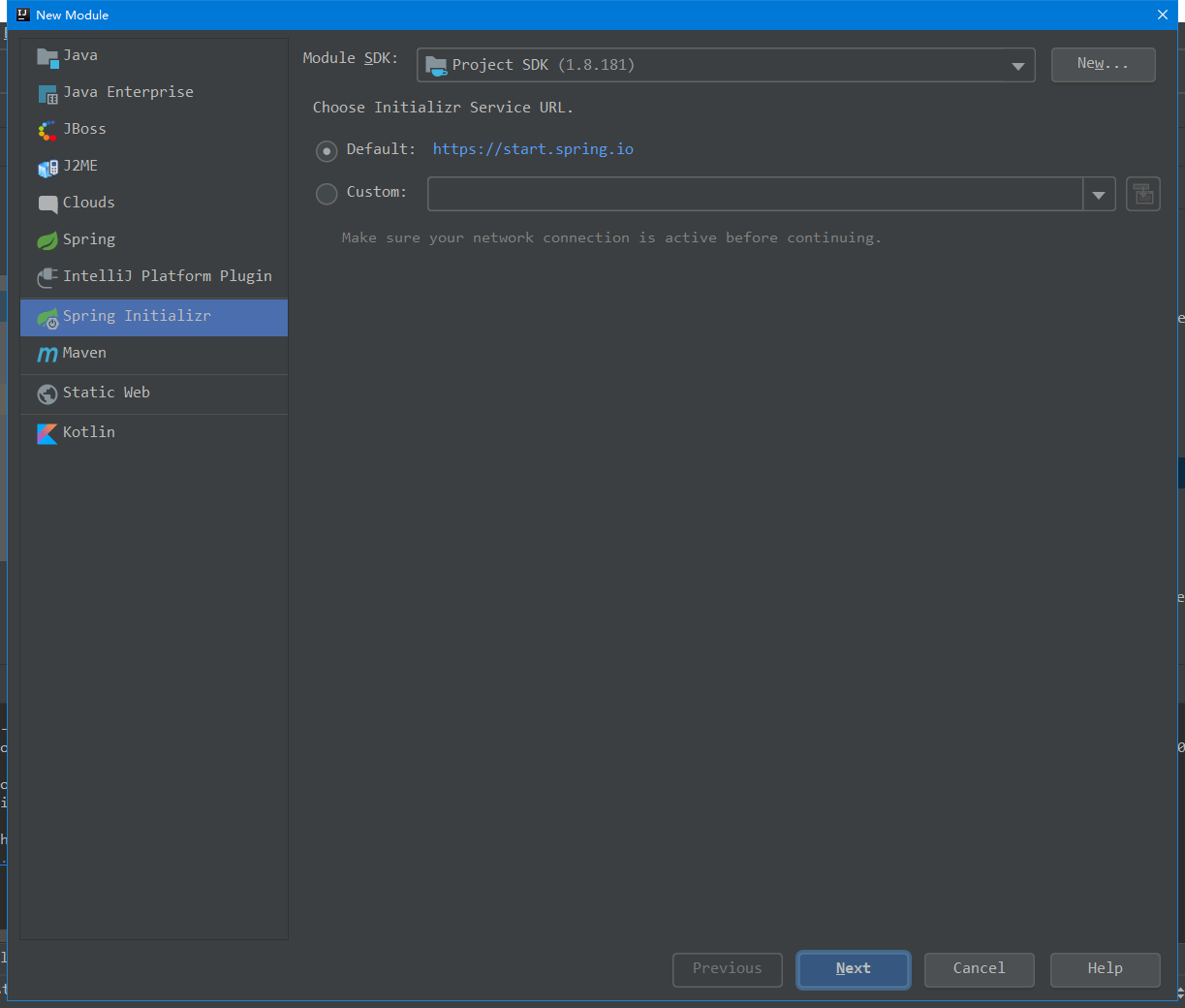Click the Next button

point(853,969)
